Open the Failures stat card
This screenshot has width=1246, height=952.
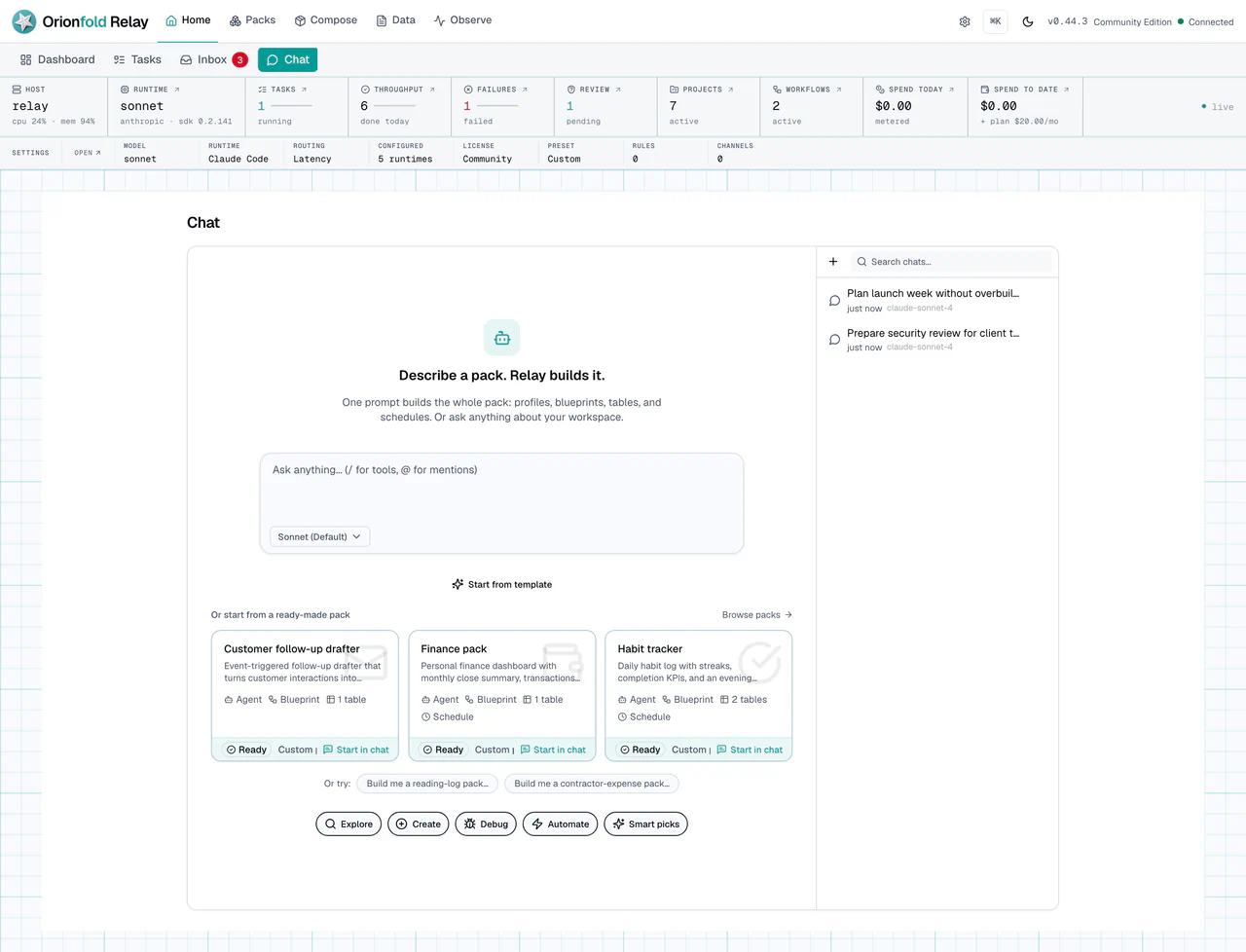pyautogui.click(x=503, y=105)
